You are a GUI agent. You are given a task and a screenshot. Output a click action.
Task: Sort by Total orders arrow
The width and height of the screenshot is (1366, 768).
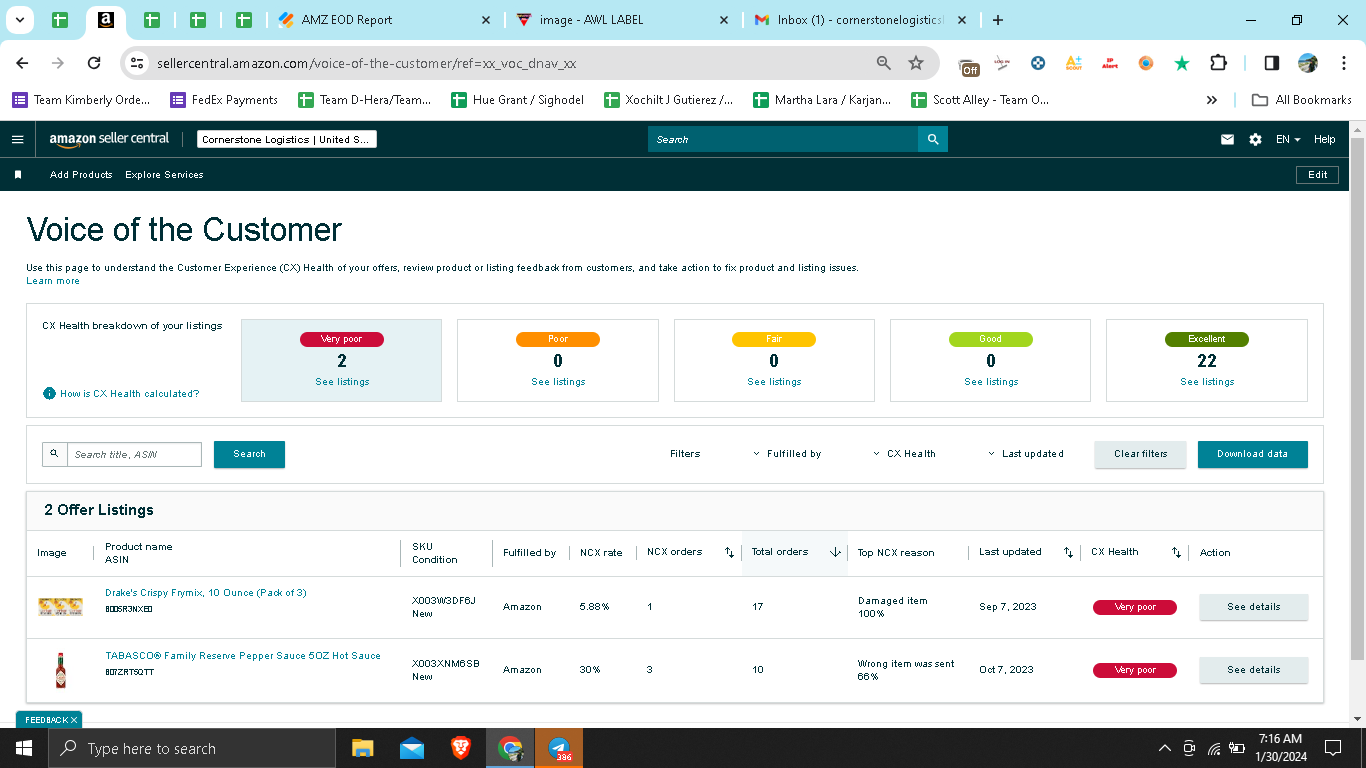tap(835, 553)
